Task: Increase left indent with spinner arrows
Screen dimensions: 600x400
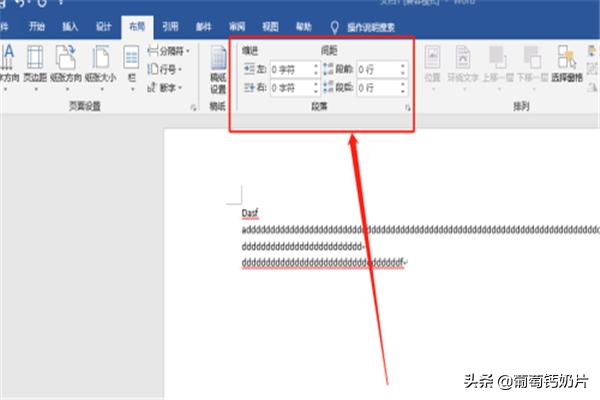Action: [316, 65]
